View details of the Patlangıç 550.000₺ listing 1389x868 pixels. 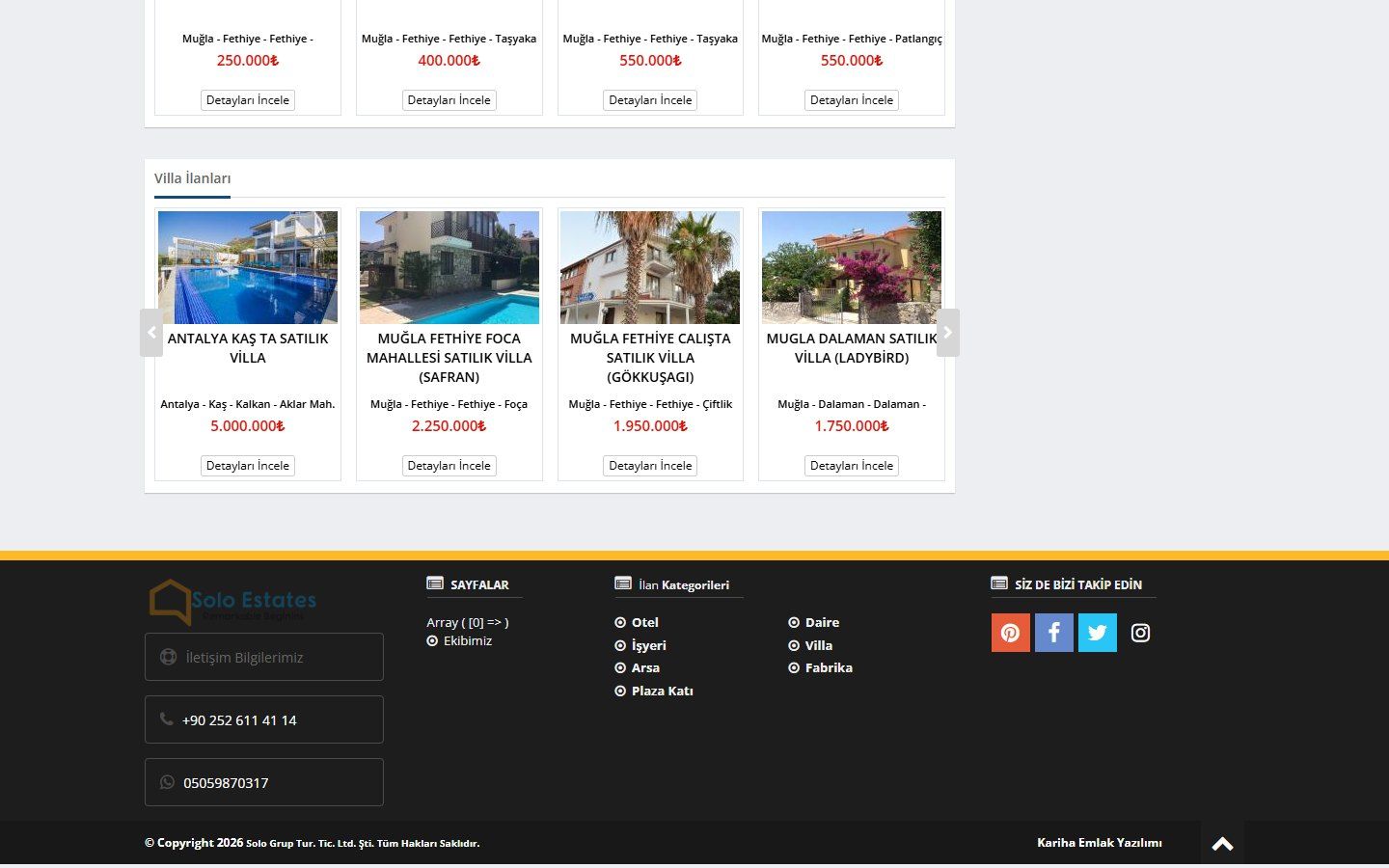(x=852, y=100)
